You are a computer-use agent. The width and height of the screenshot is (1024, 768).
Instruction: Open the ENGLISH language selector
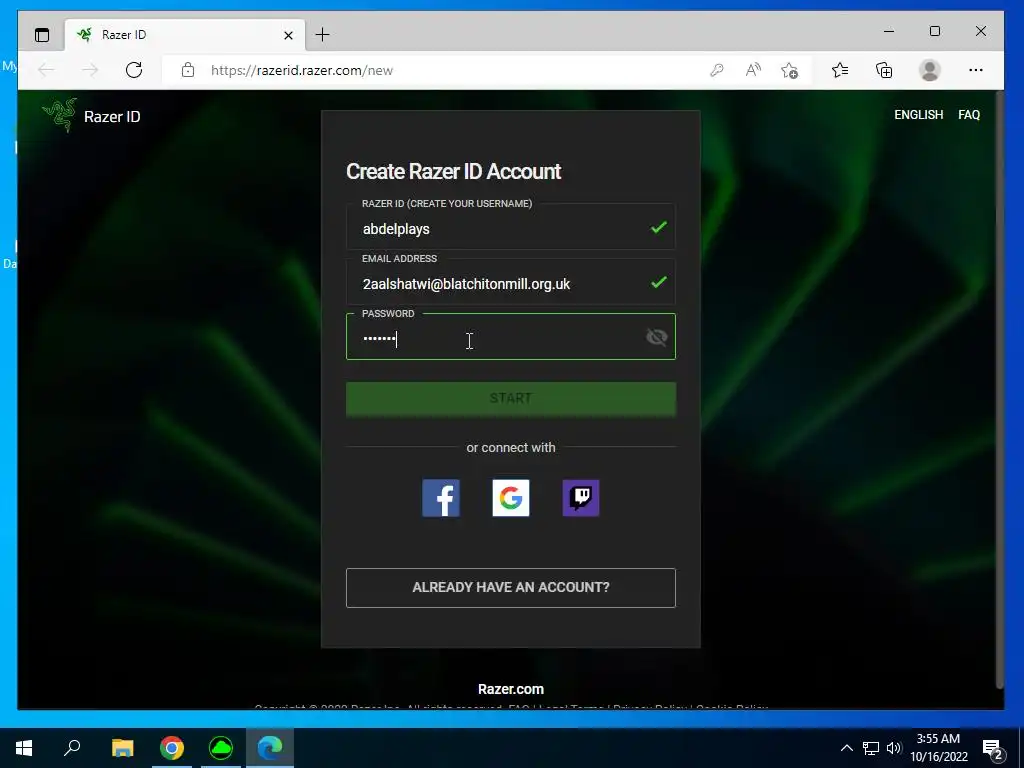[918, 115]
